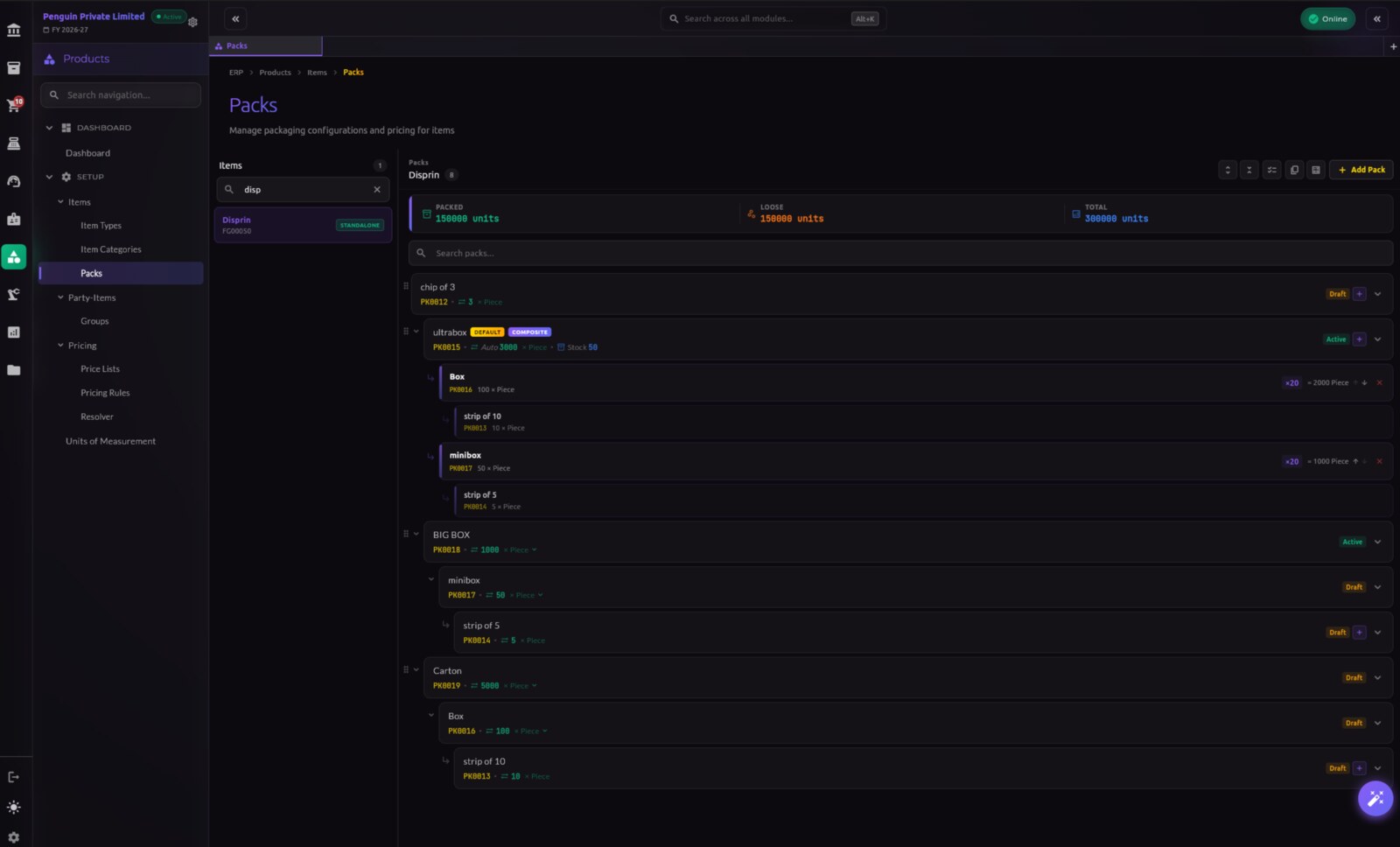Open the shopping cart module with badge
The width and height of the screenshot is (1400, 847).
(13, 106)
